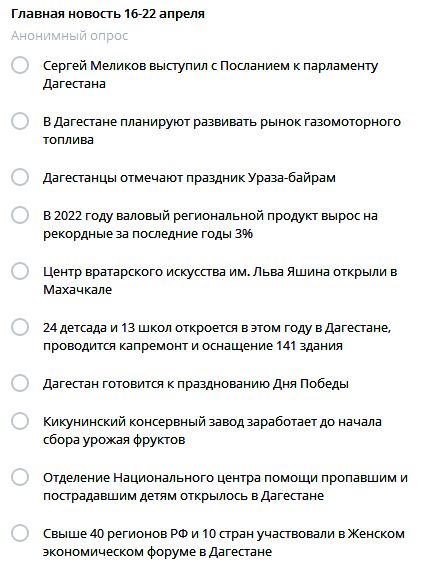
Task: Select the Ураза-байрам holiday radio button
Action: (20, 177)
